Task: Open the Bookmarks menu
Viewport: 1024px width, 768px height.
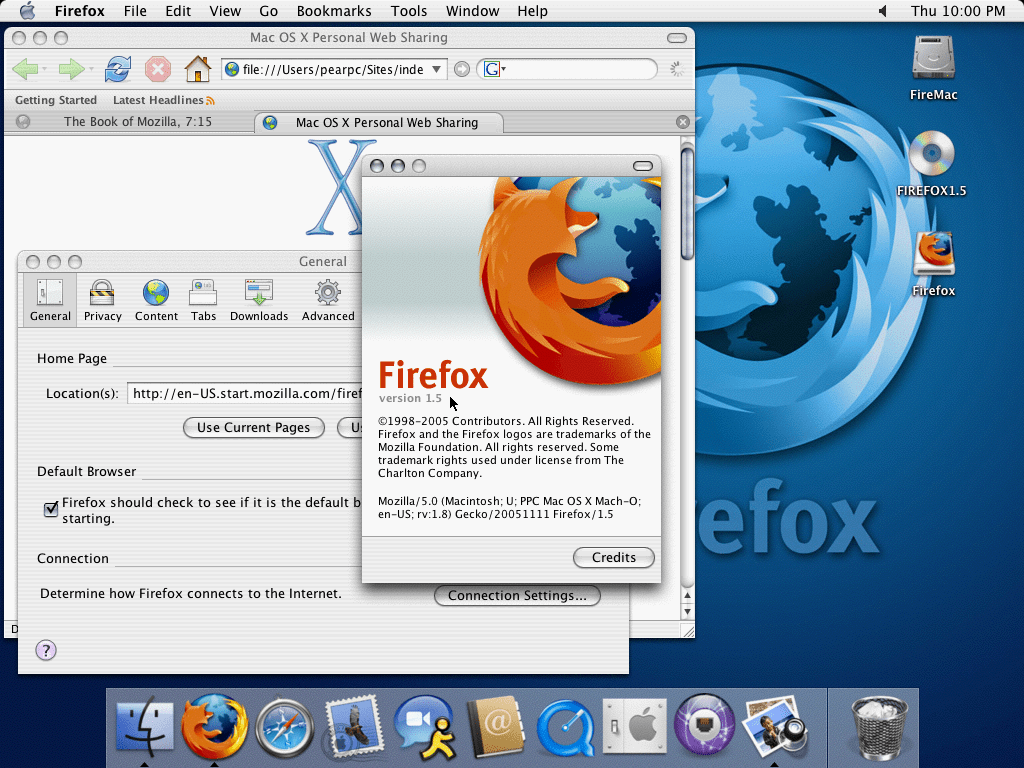Action: click(x=334, y=11)
